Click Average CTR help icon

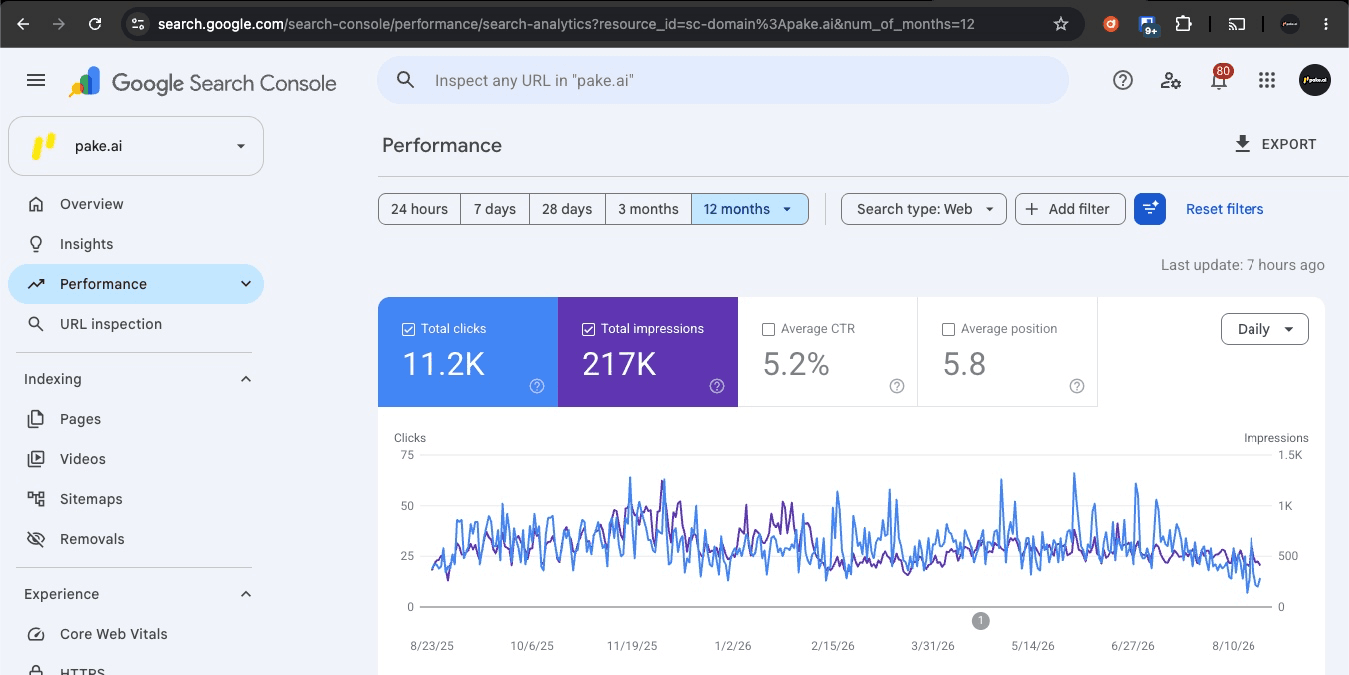point(897,386)
